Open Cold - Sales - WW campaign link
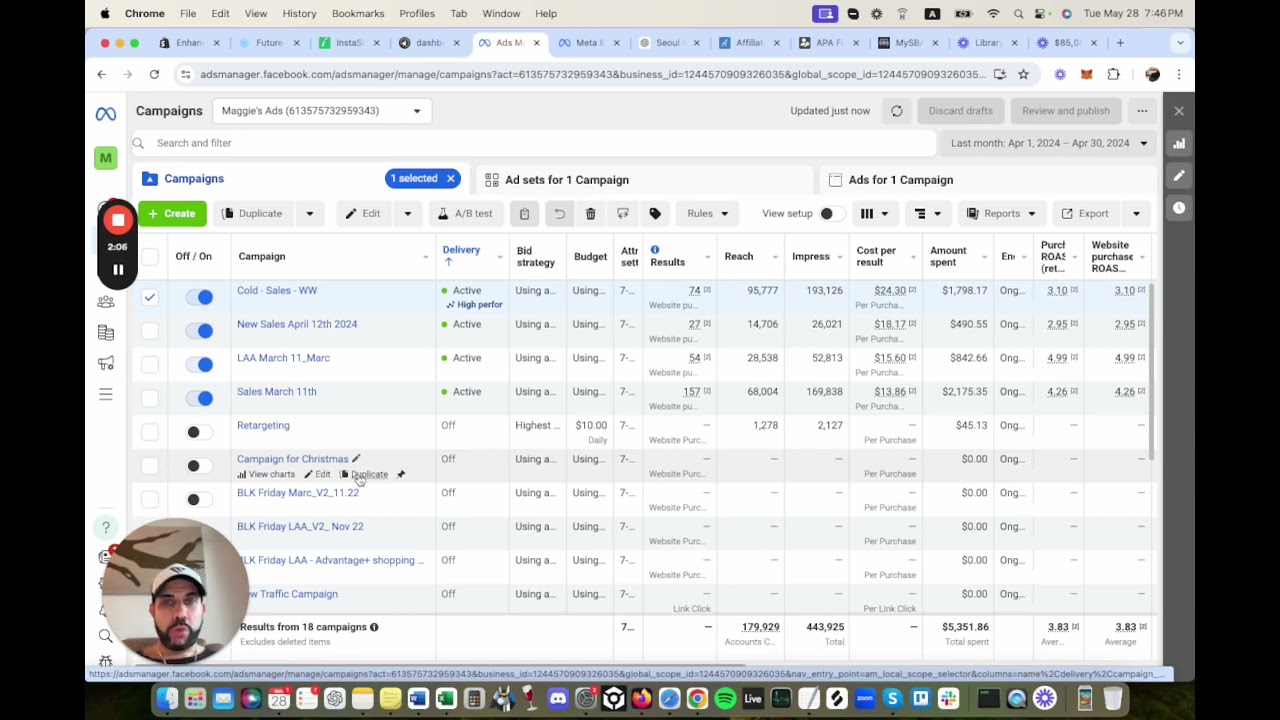The height and width of the screenshot is (720, 1280). pyautogui.click(x=276, y=290)
